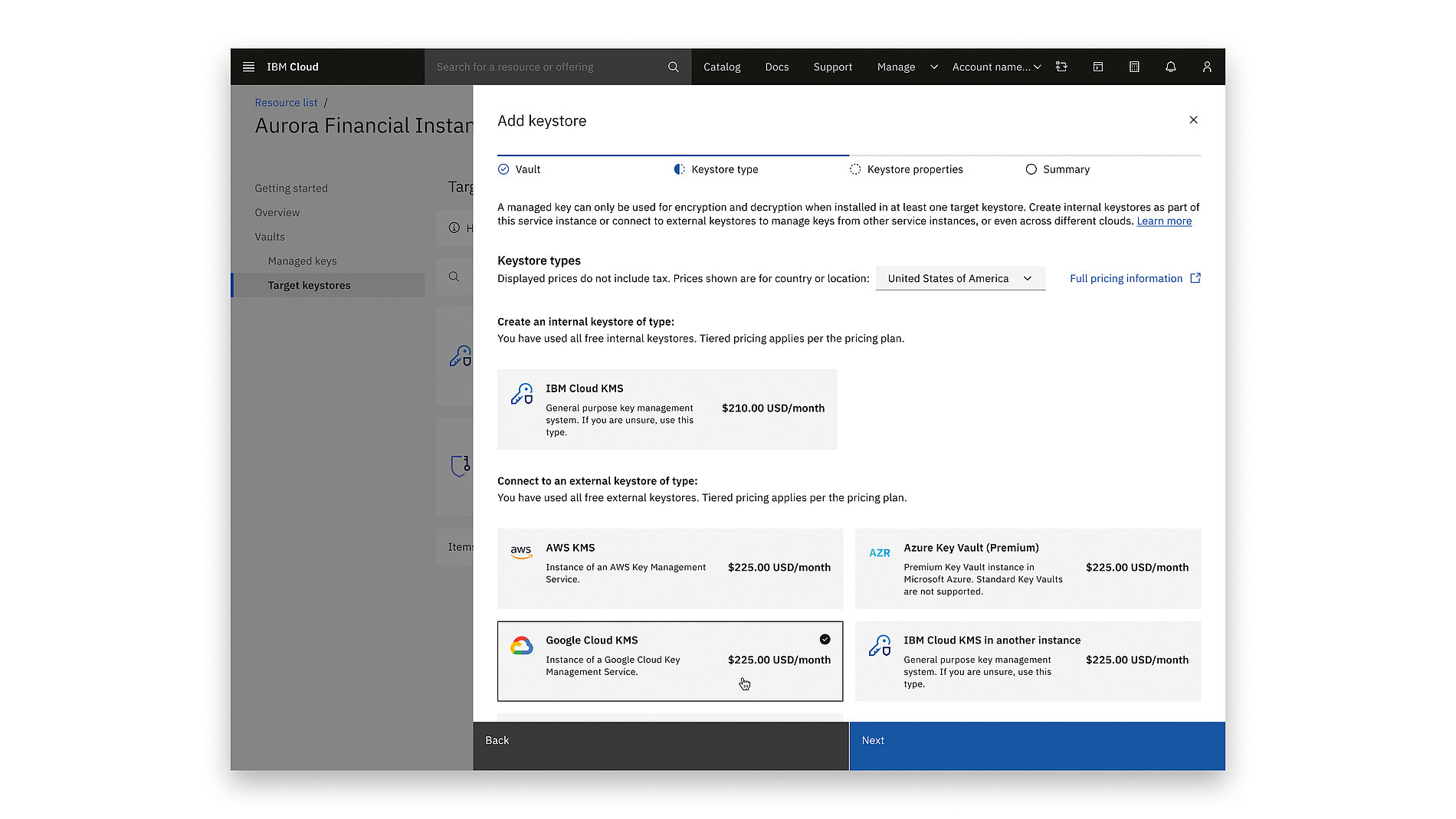Click the Back button
1456x819 pixels.
coord(661,746)
